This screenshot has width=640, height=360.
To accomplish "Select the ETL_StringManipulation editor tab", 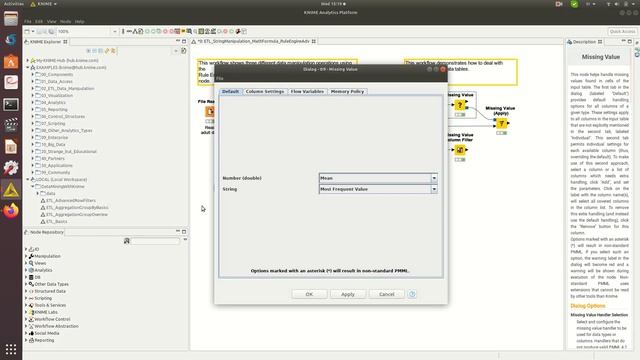I will pos(253,41).
